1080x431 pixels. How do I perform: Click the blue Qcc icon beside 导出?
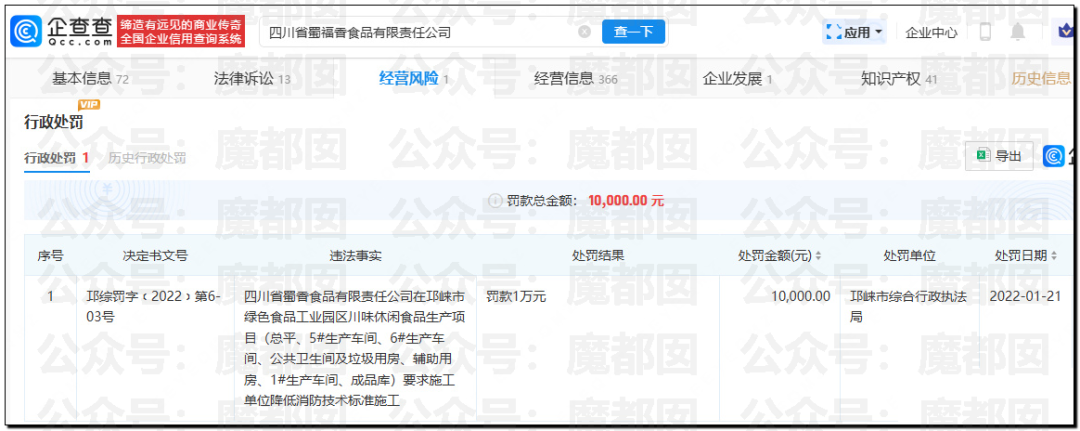point(1054,156)
